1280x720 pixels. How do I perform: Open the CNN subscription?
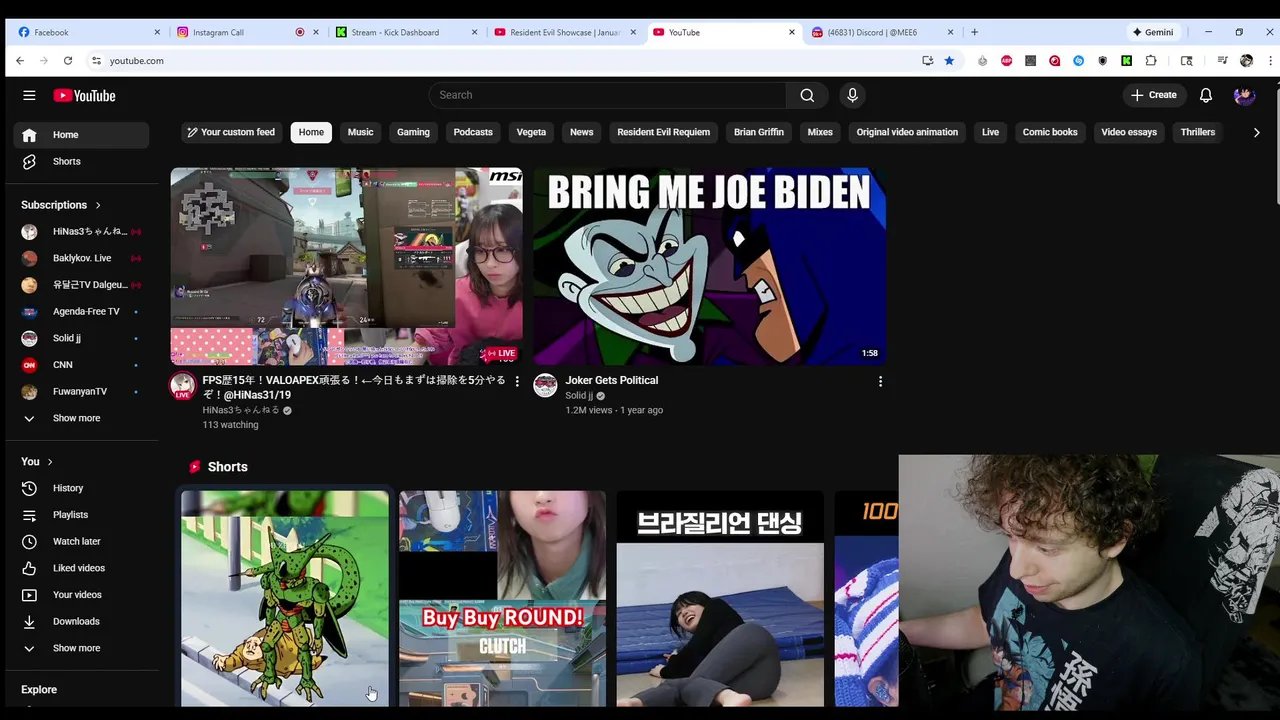click(x=81, y=365)
